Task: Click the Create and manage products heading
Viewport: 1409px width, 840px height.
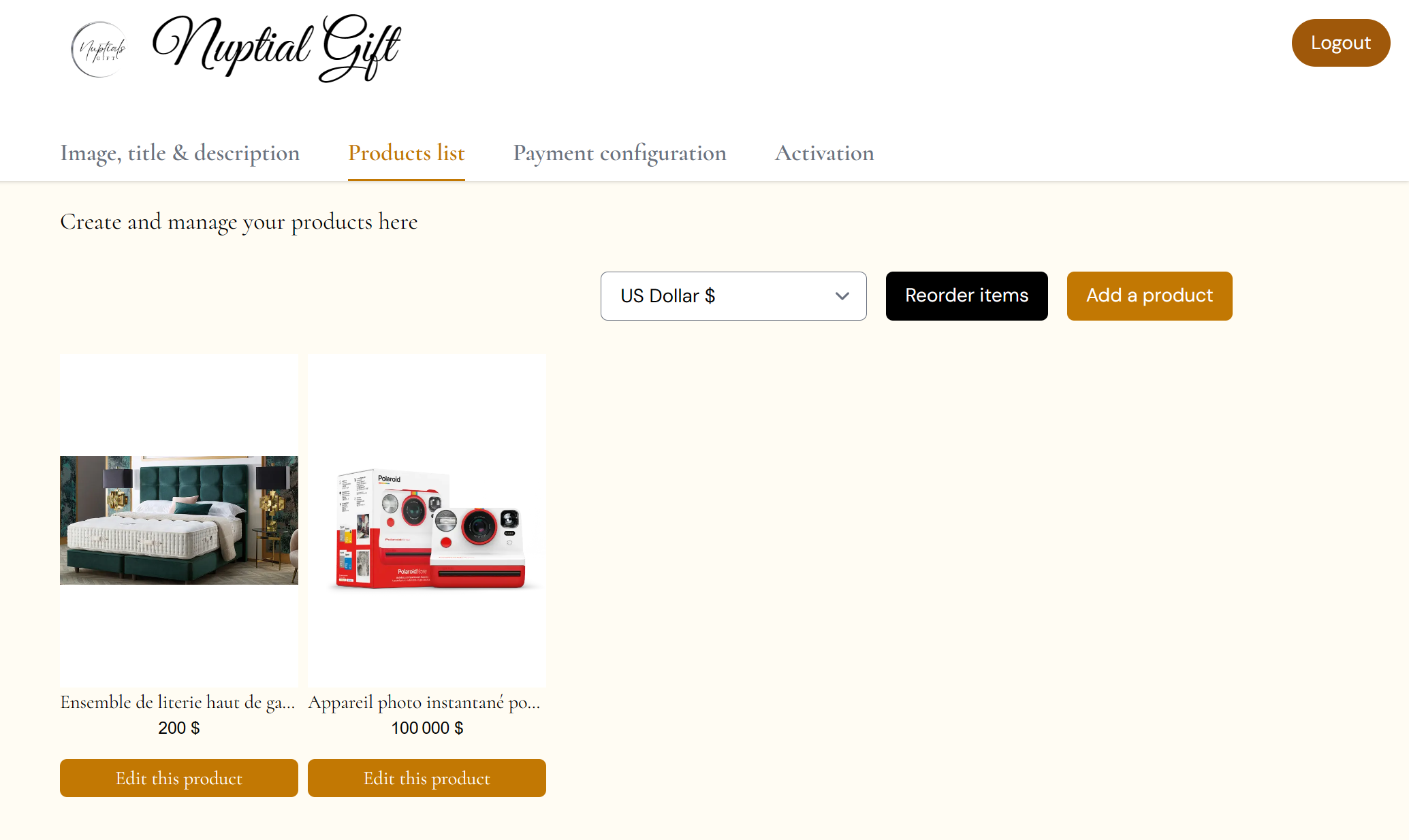Action: tap(239, 222)
